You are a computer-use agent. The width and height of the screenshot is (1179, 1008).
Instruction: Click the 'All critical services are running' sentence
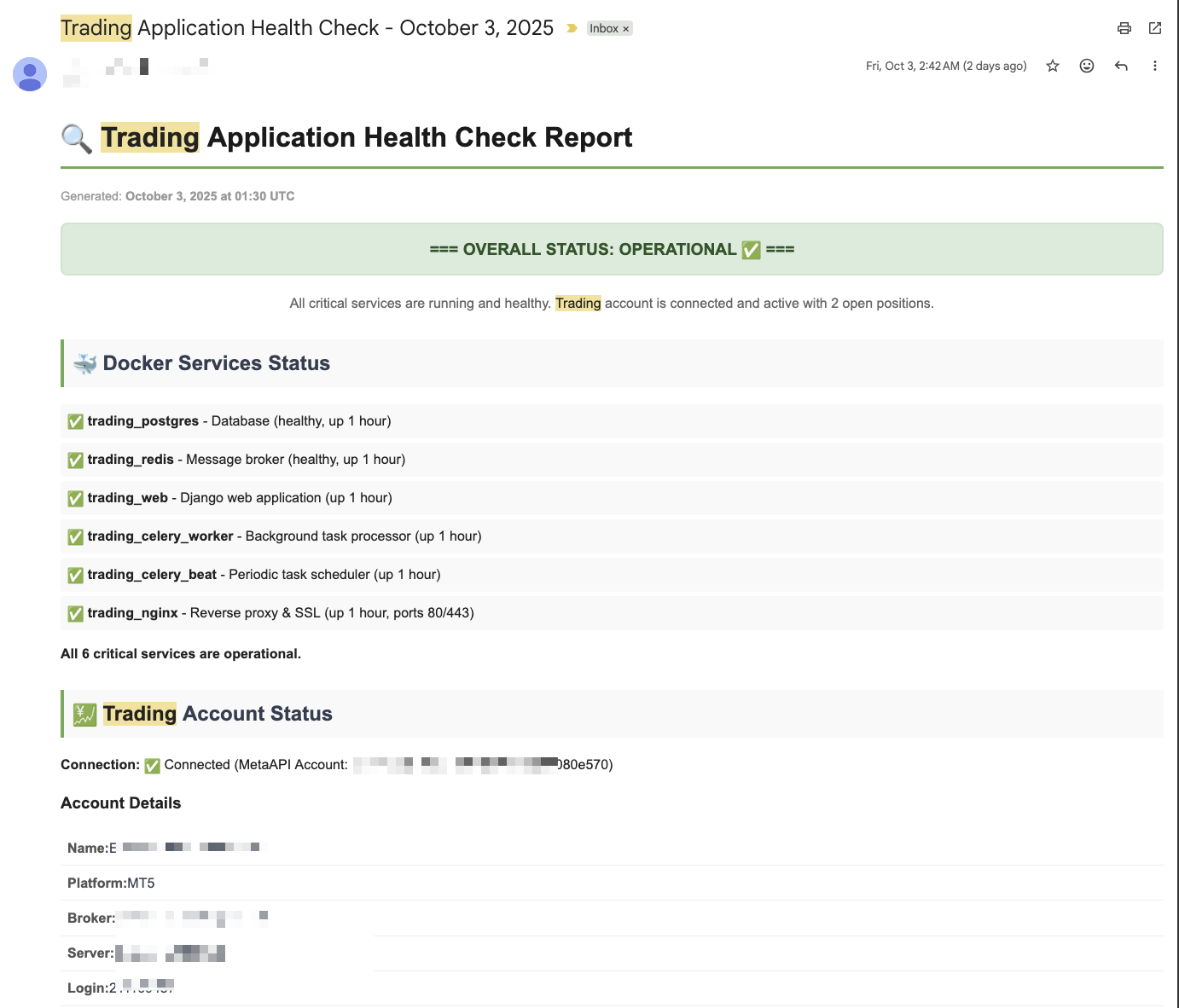[x=612, y=303]
